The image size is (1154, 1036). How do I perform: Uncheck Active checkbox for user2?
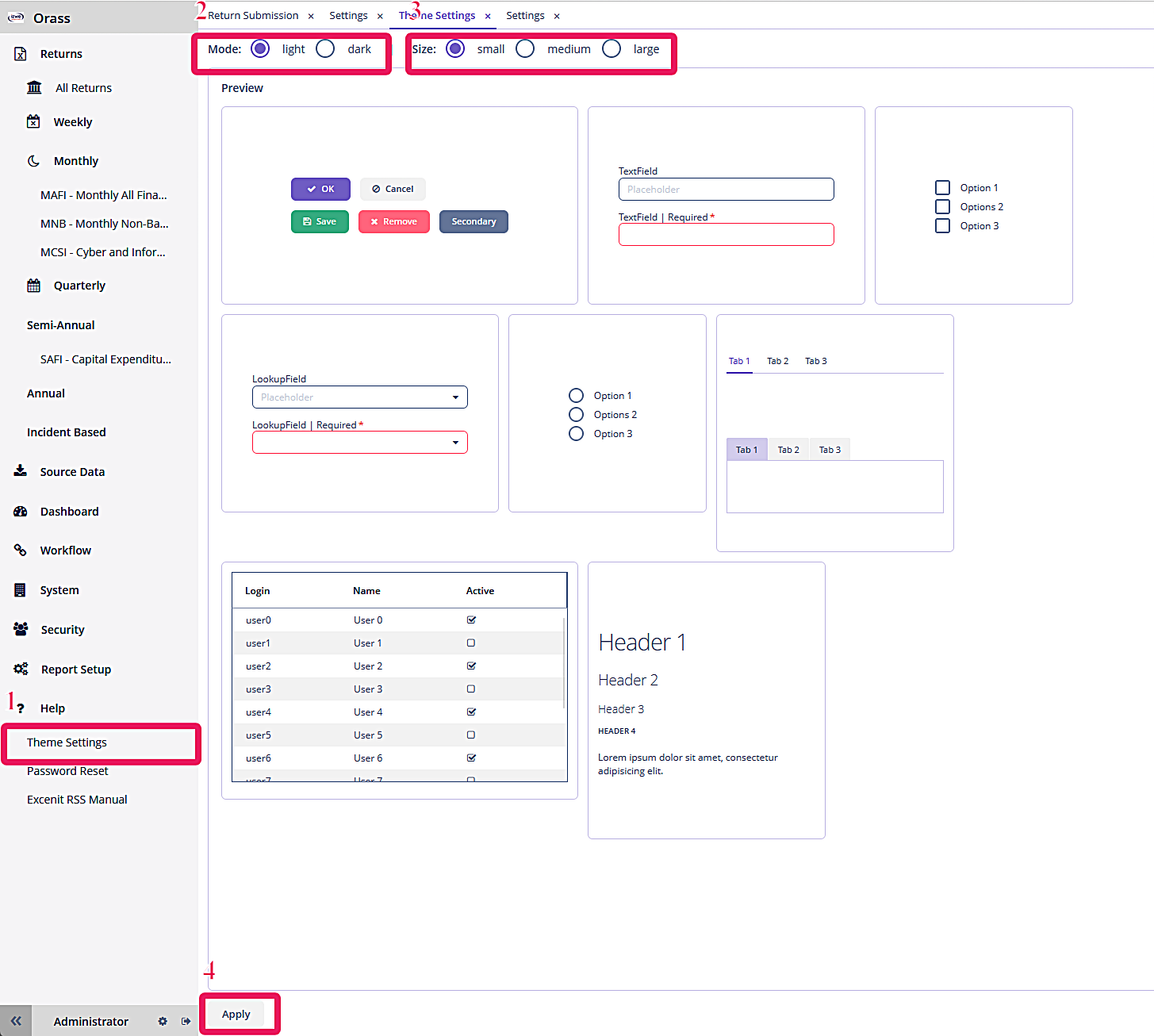click(x=471, y=666)
